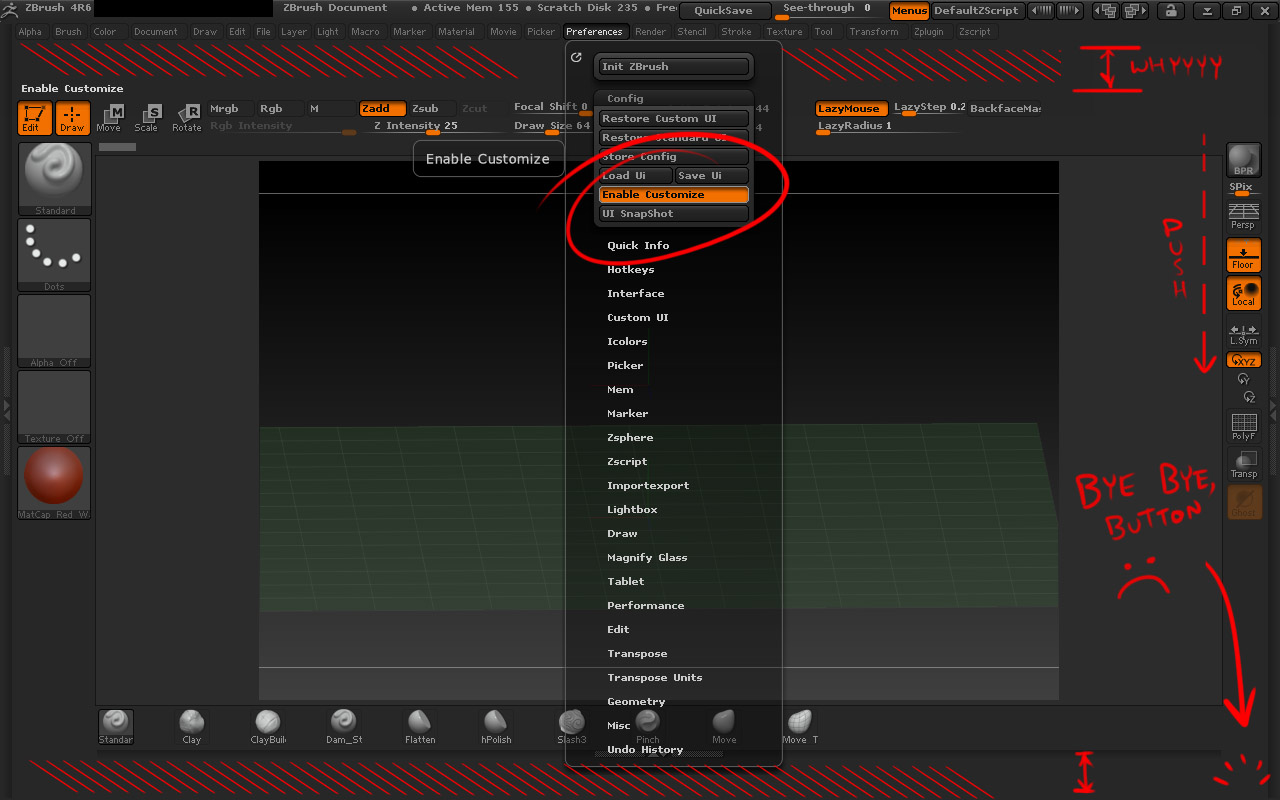Click the lock icon in title bar
Image resolution: width=1280 pixels, height=800 pixels.
coord(1169,11)
